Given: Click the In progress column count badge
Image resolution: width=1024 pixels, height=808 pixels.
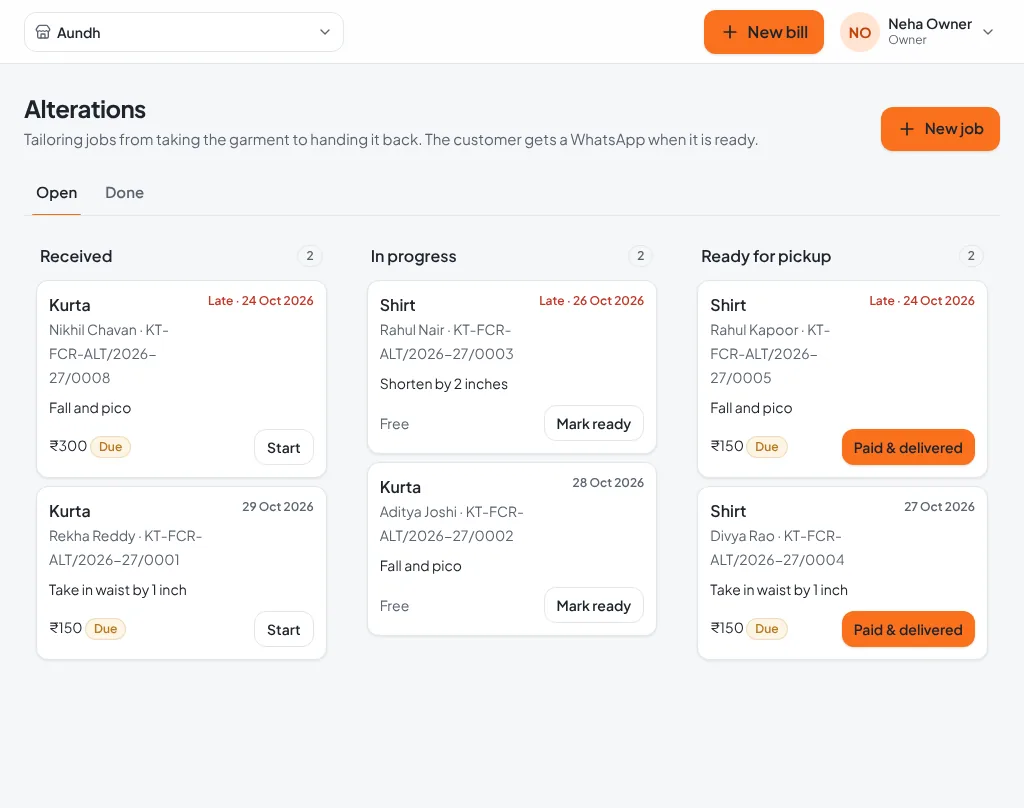Looking at the screenshot, I should click(x=640, y=256).
